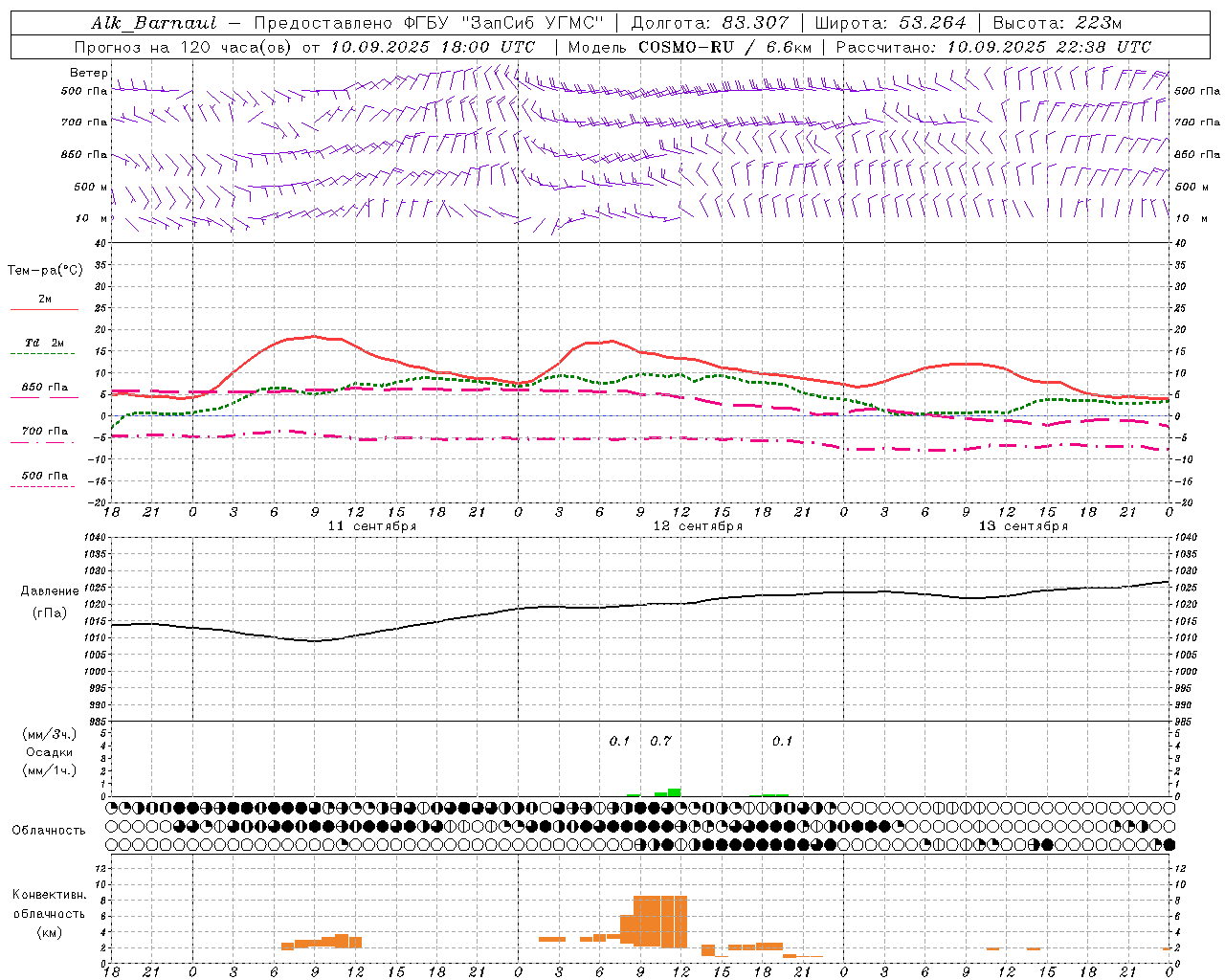Click the "10 м" wind level label on left
Screen dimensions: 1225x980
click(x=92, y=218)
